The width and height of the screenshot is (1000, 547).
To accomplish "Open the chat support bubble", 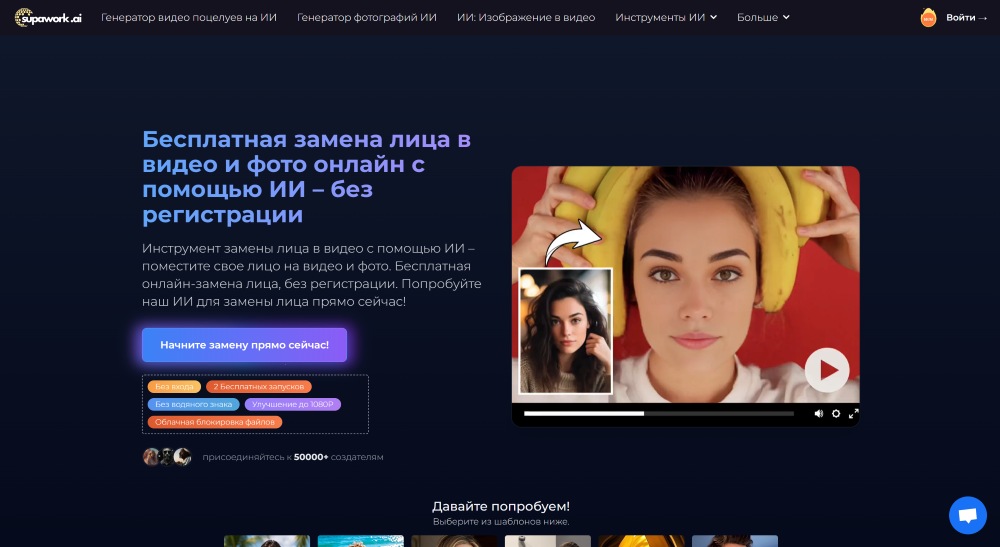I will [x=967, y=515].
